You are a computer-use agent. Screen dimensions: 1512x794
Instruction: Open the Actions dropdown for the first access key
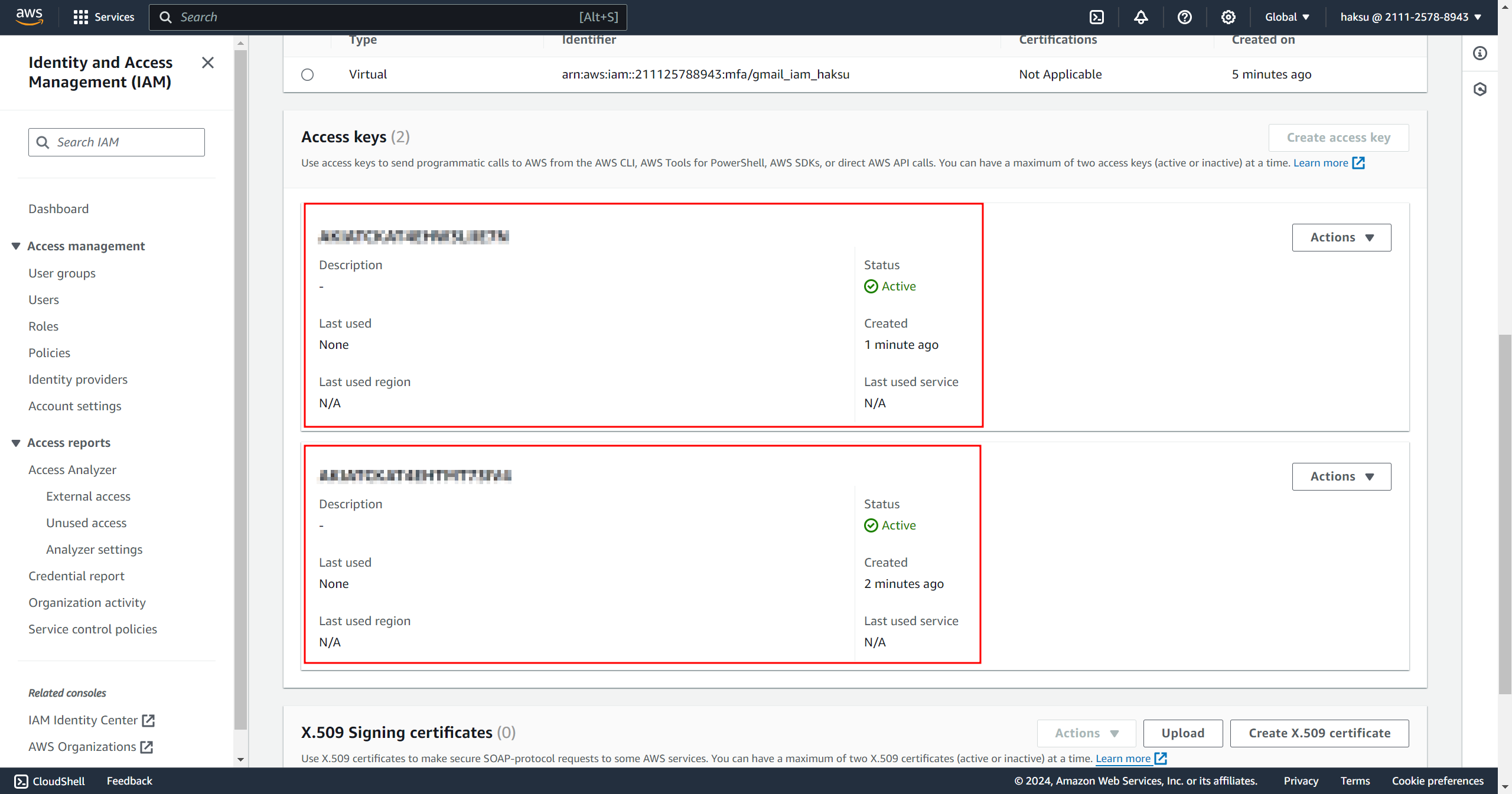pos(1341,237)
